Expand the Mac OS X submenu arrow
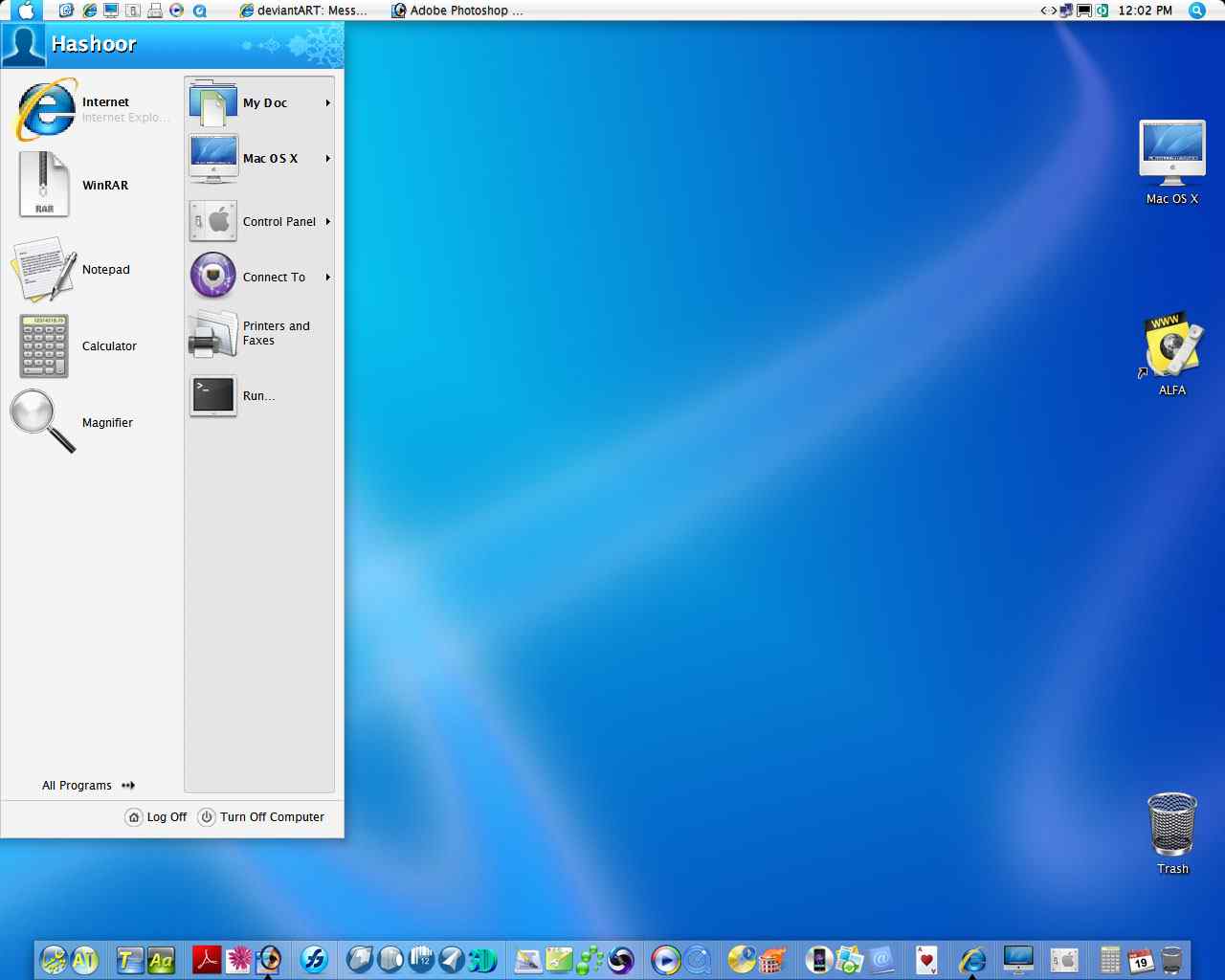Viewport: 1225px width, 980px height. (328, 159)
